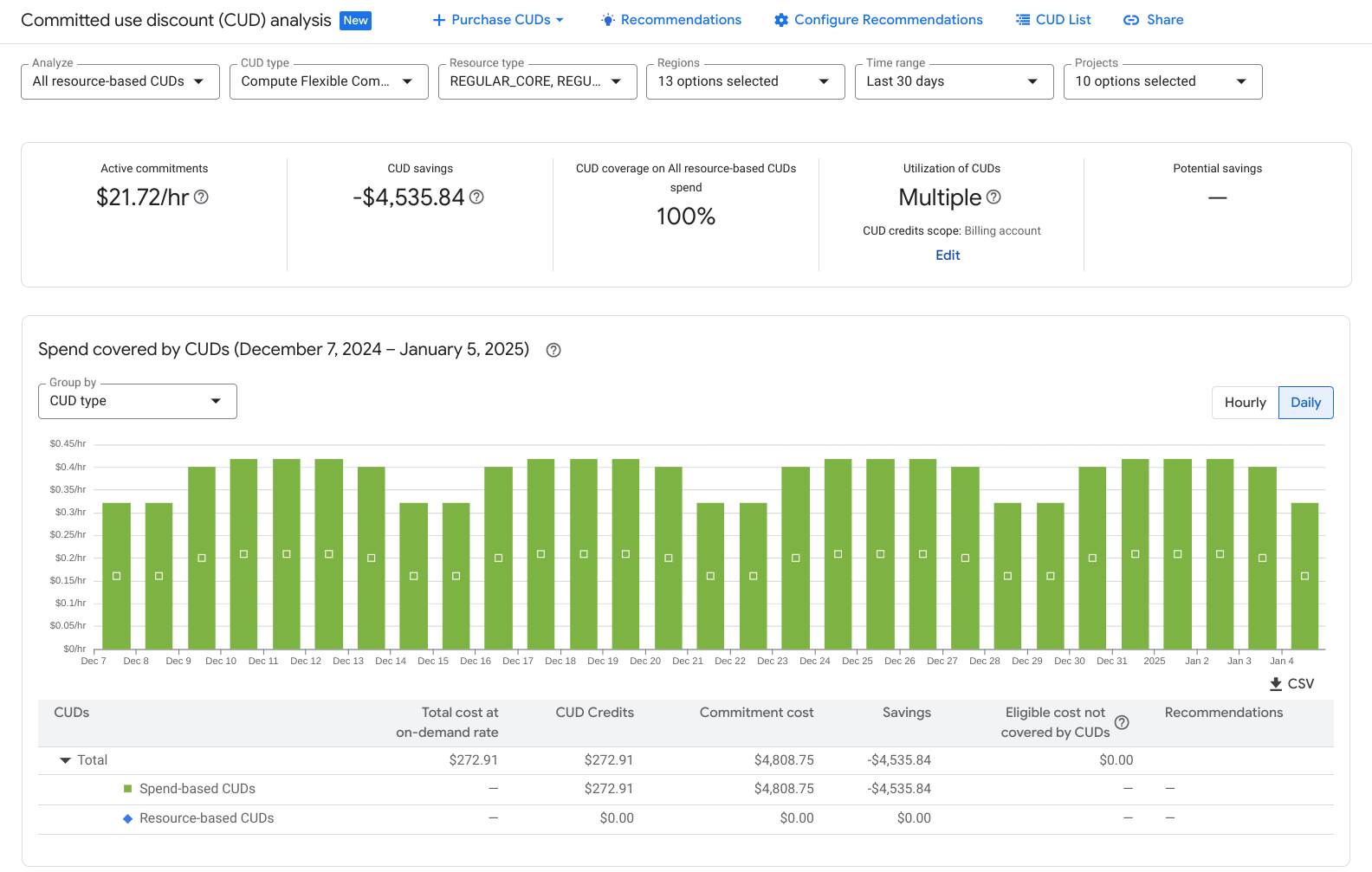Download chart data as CSV
1372x872 pixels.
[1291, 684]
